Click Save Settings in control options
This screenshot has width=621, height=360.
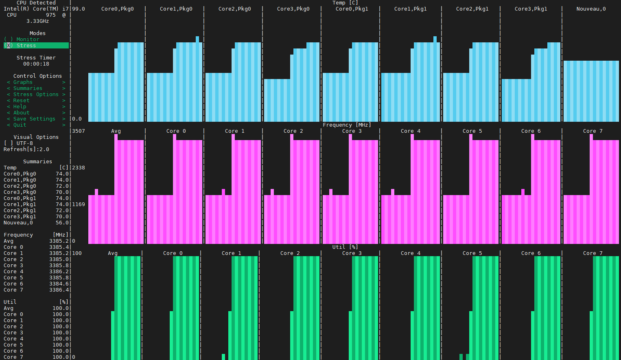36,119
